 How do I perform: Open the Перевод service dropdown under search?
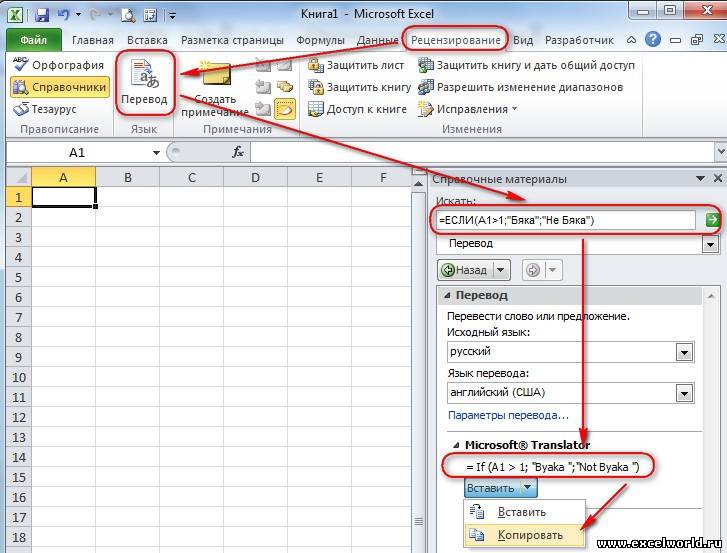(x=710, y=244)
